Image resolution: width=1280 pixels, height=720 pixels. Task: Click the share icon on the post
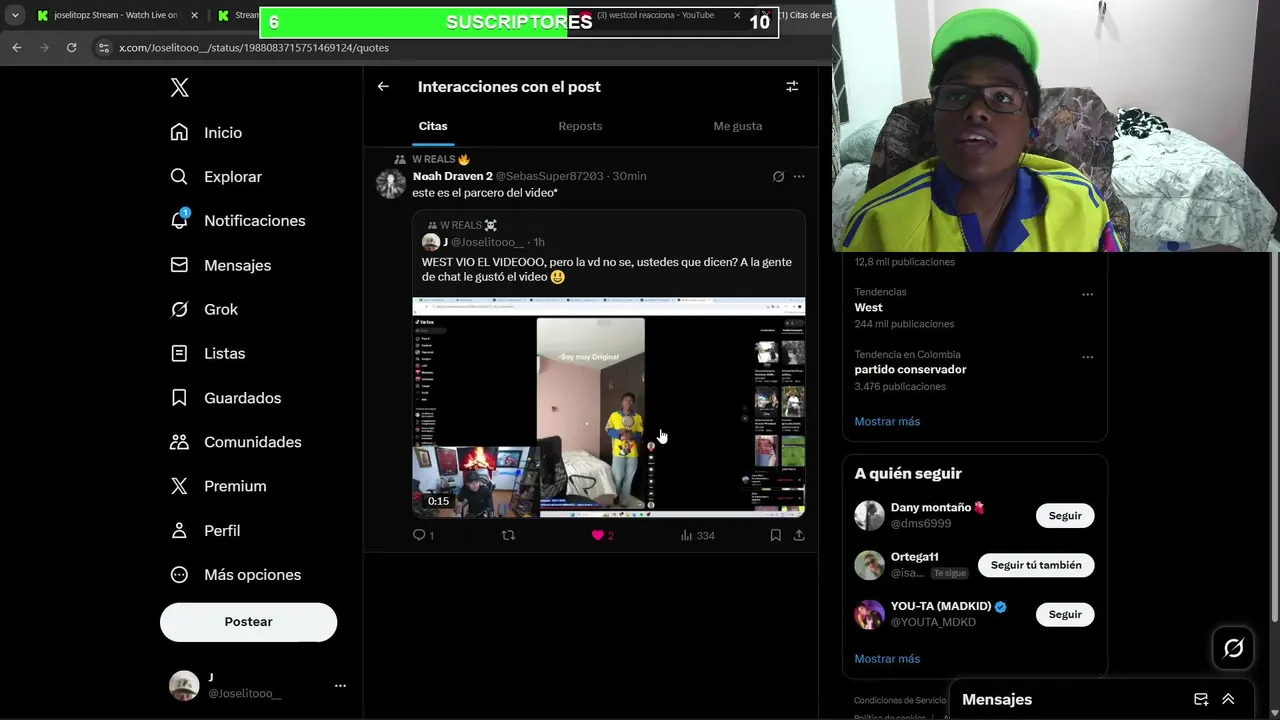coord(799,536)
